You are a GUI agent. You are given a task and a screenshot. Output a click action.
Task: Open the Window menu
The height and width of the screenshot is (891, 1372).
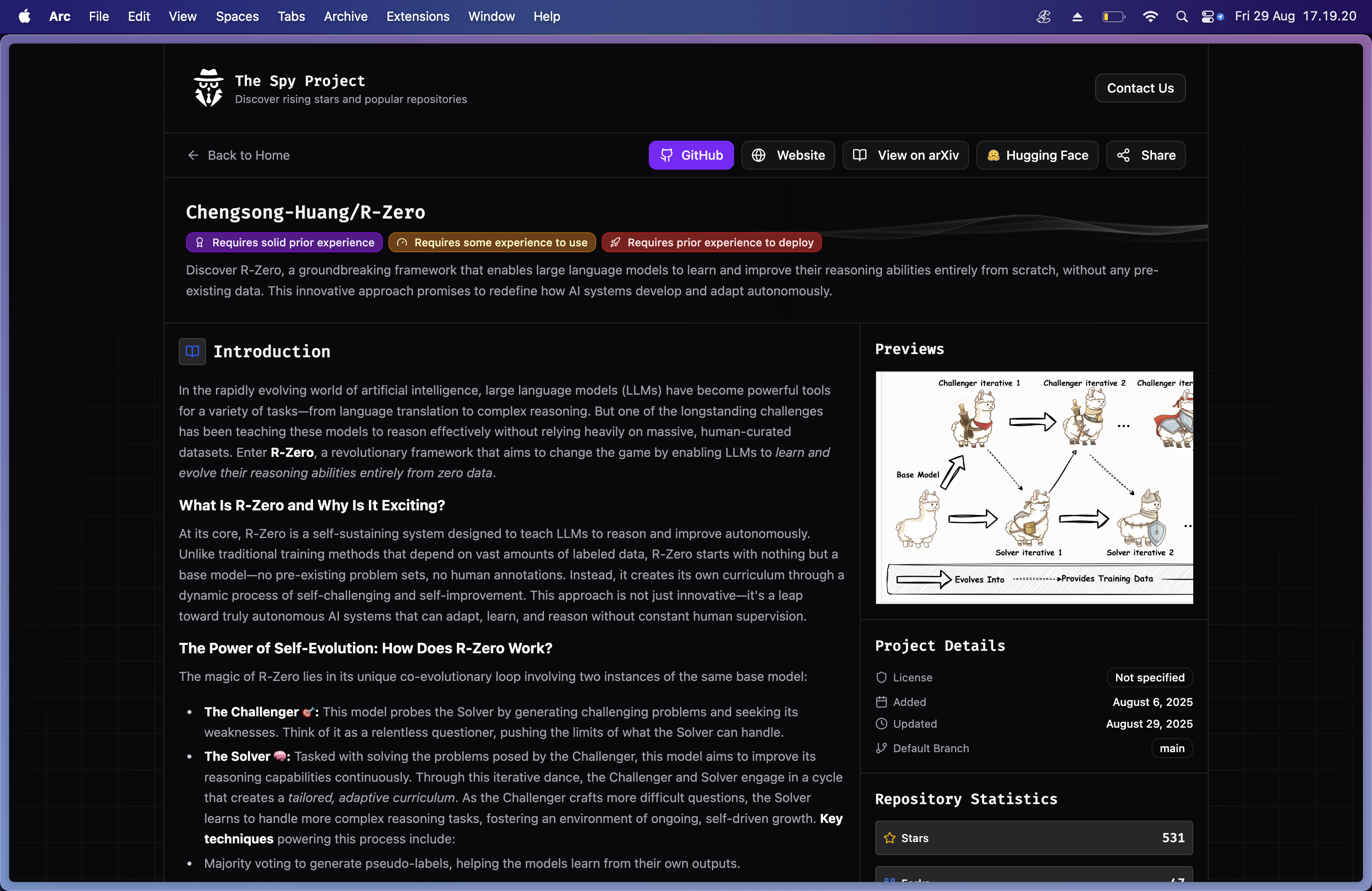coord(491,16)
